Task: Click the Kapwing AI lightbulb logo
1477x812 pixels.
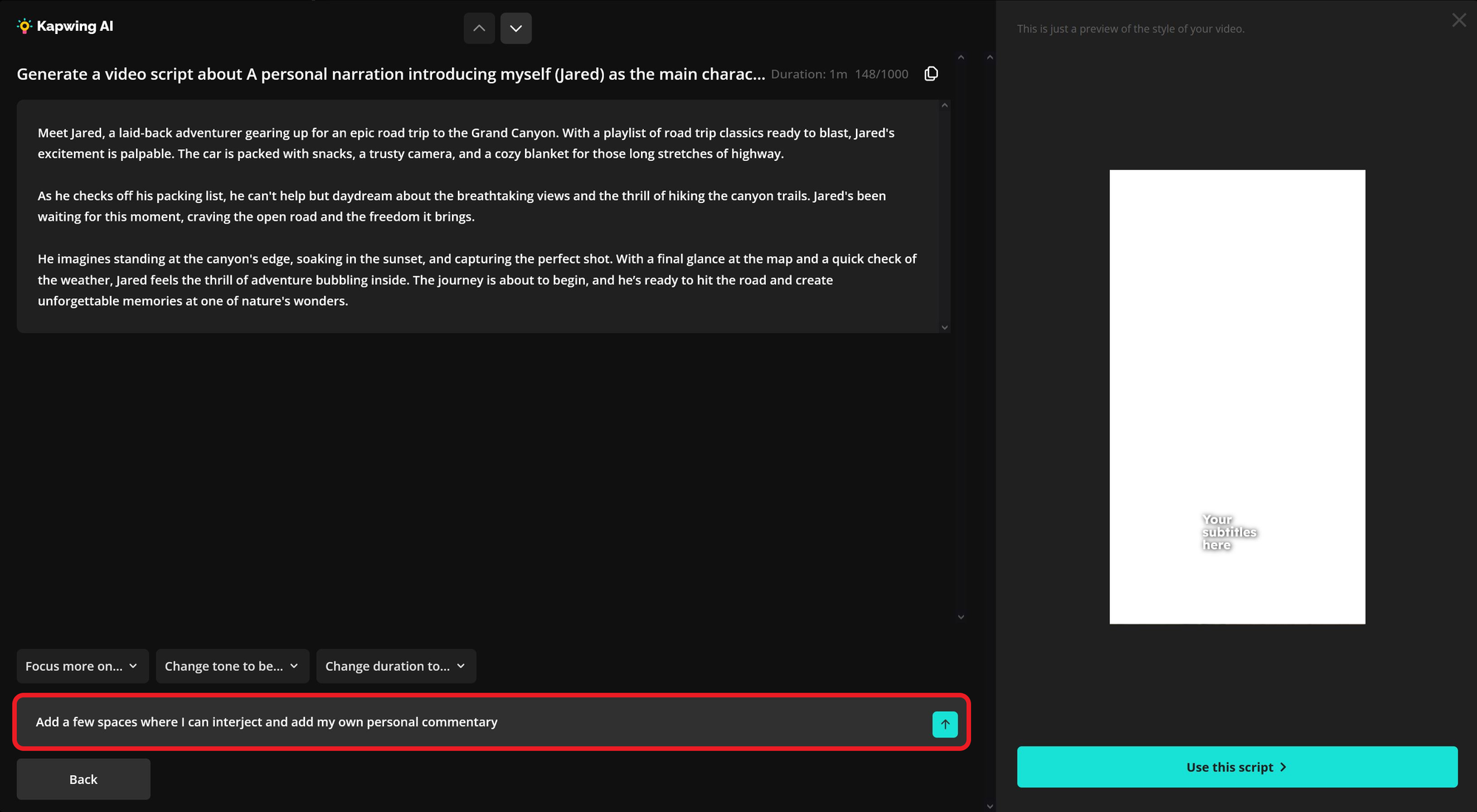Action: point(24,27)
